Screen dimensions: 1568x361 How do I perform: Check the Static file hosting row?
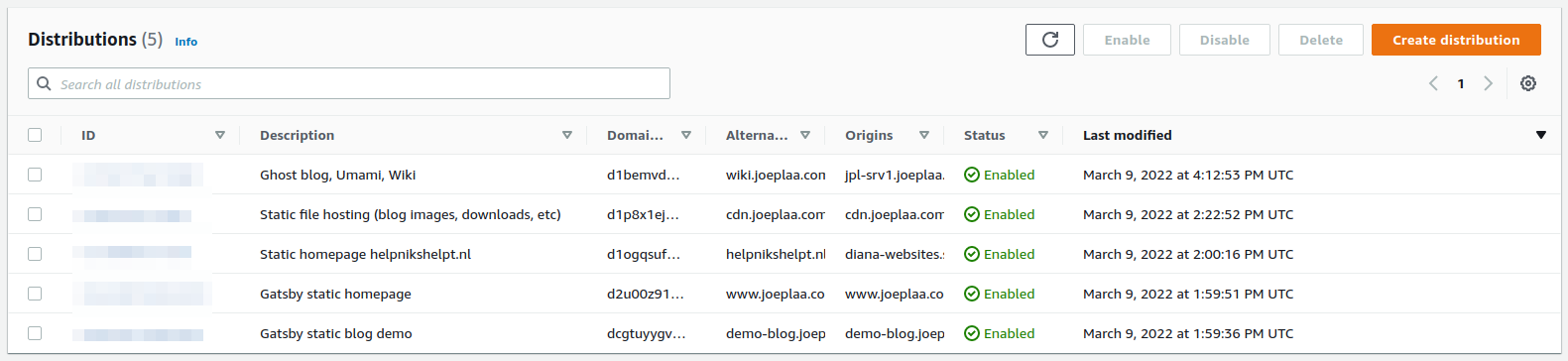pyautogui.click(x=35, y=214)
